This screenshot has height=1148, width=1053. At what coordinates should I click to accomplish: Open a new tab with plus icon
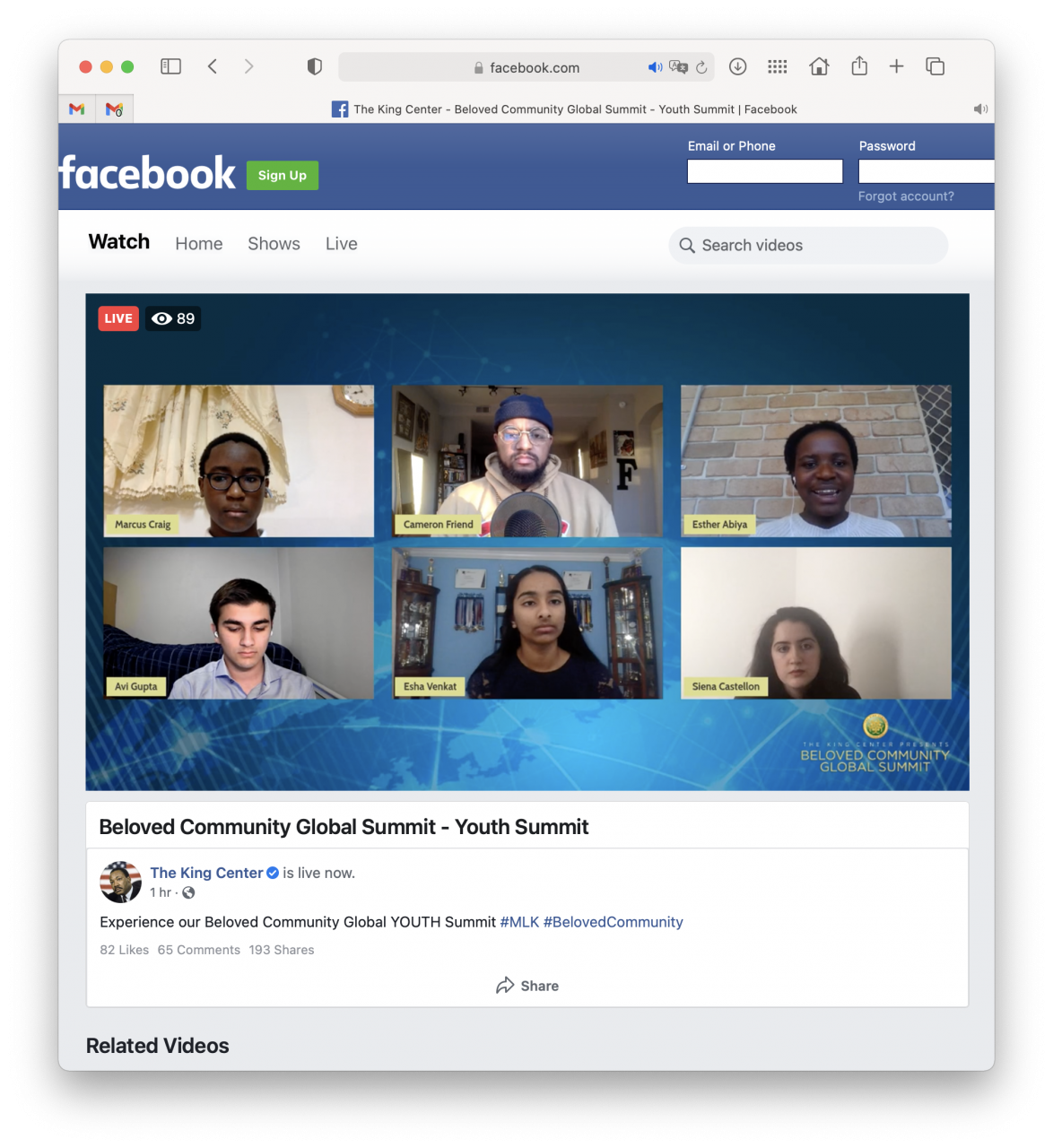point(896,66)
